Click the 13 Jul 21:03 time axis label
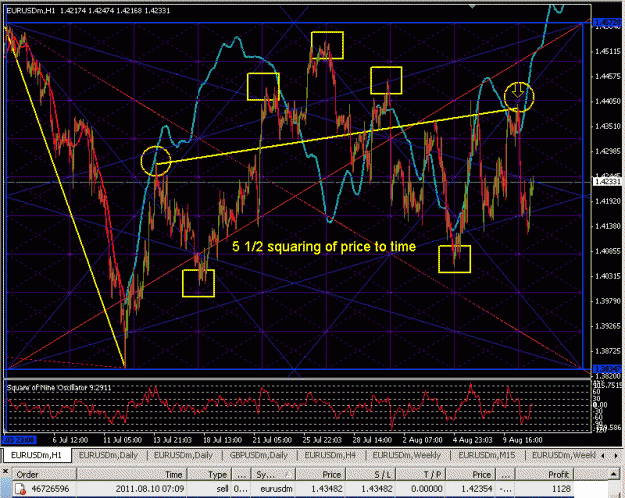The height and width of the screenshot is (498, 625). coord(173,440)
